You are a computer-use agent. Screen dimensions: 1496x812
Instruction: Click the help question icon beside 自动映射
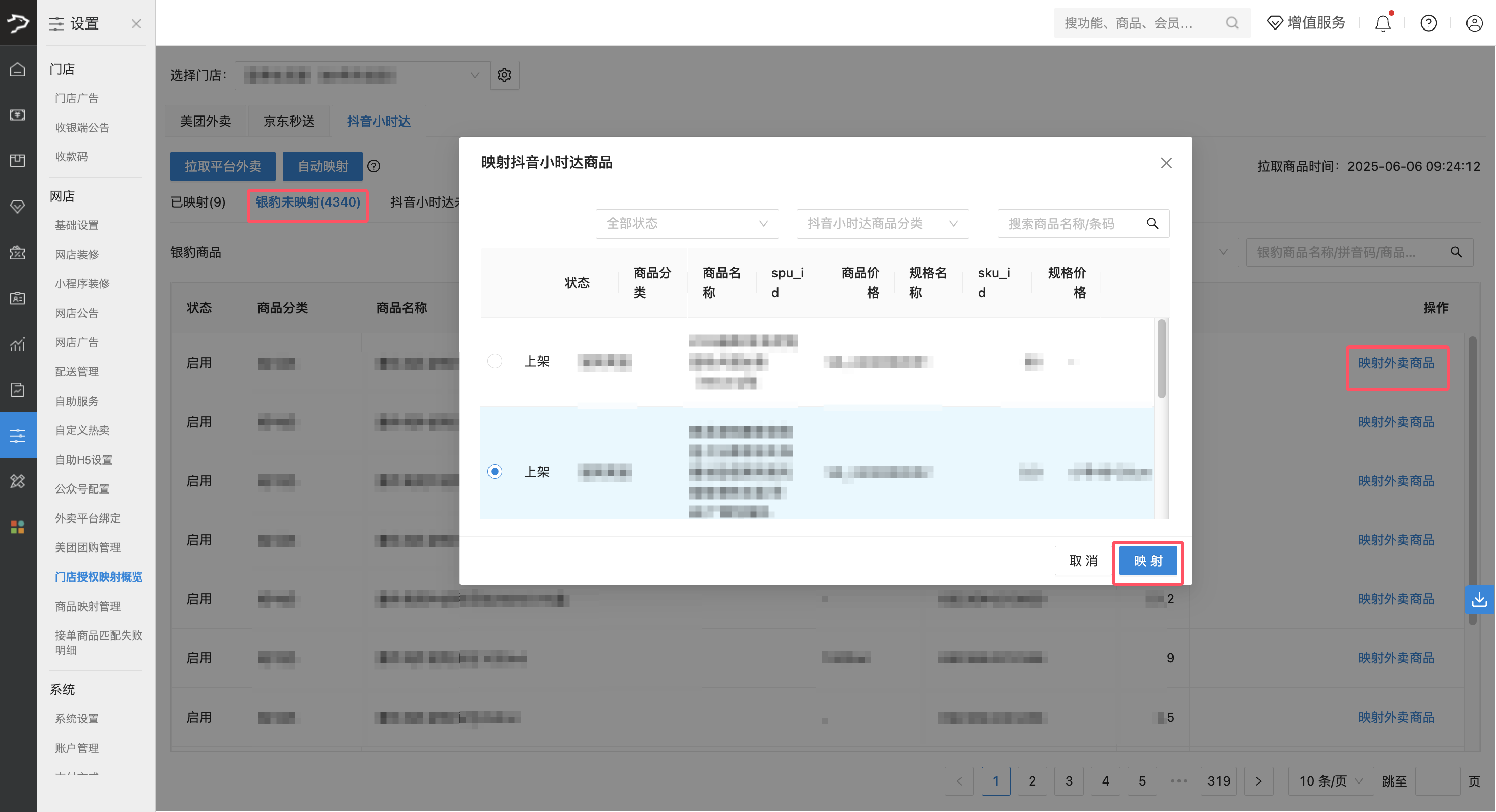click(374, 166)
